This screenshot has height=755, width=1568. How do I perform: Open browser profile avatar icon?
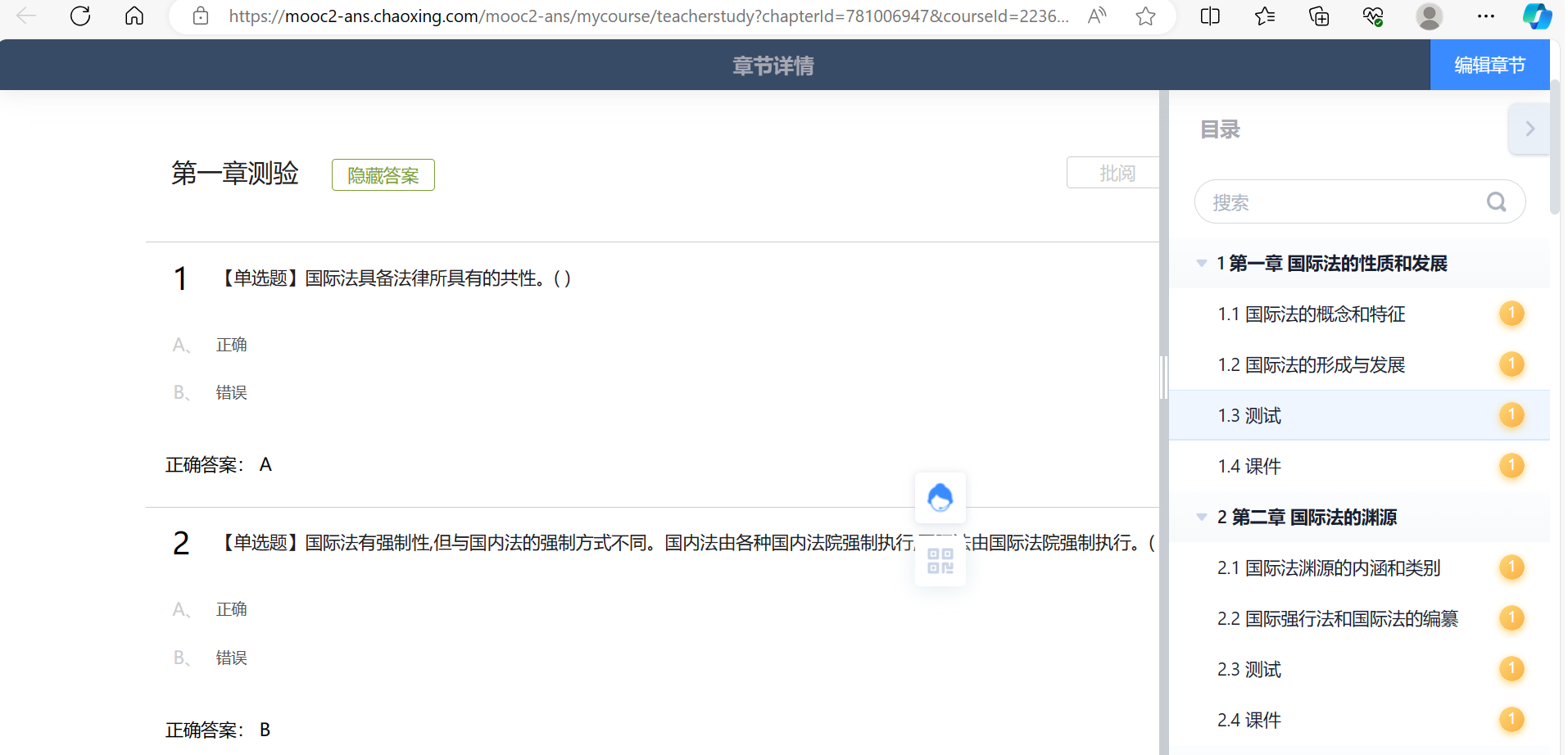pos(1429,16)
